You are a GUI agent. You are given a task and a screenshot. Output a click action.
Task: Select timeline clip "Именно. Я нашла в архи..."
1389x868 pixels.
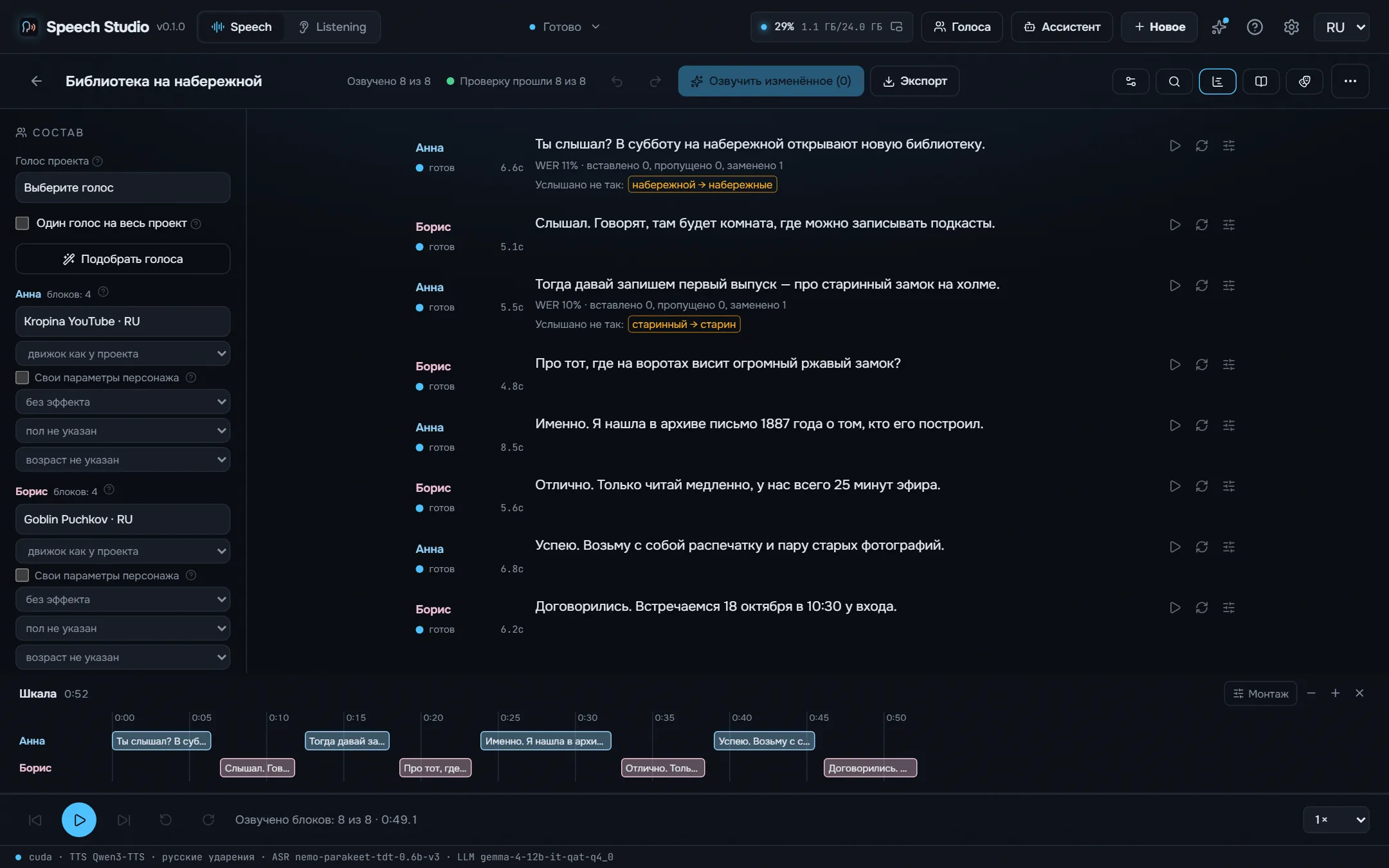(x=545, y=741)
